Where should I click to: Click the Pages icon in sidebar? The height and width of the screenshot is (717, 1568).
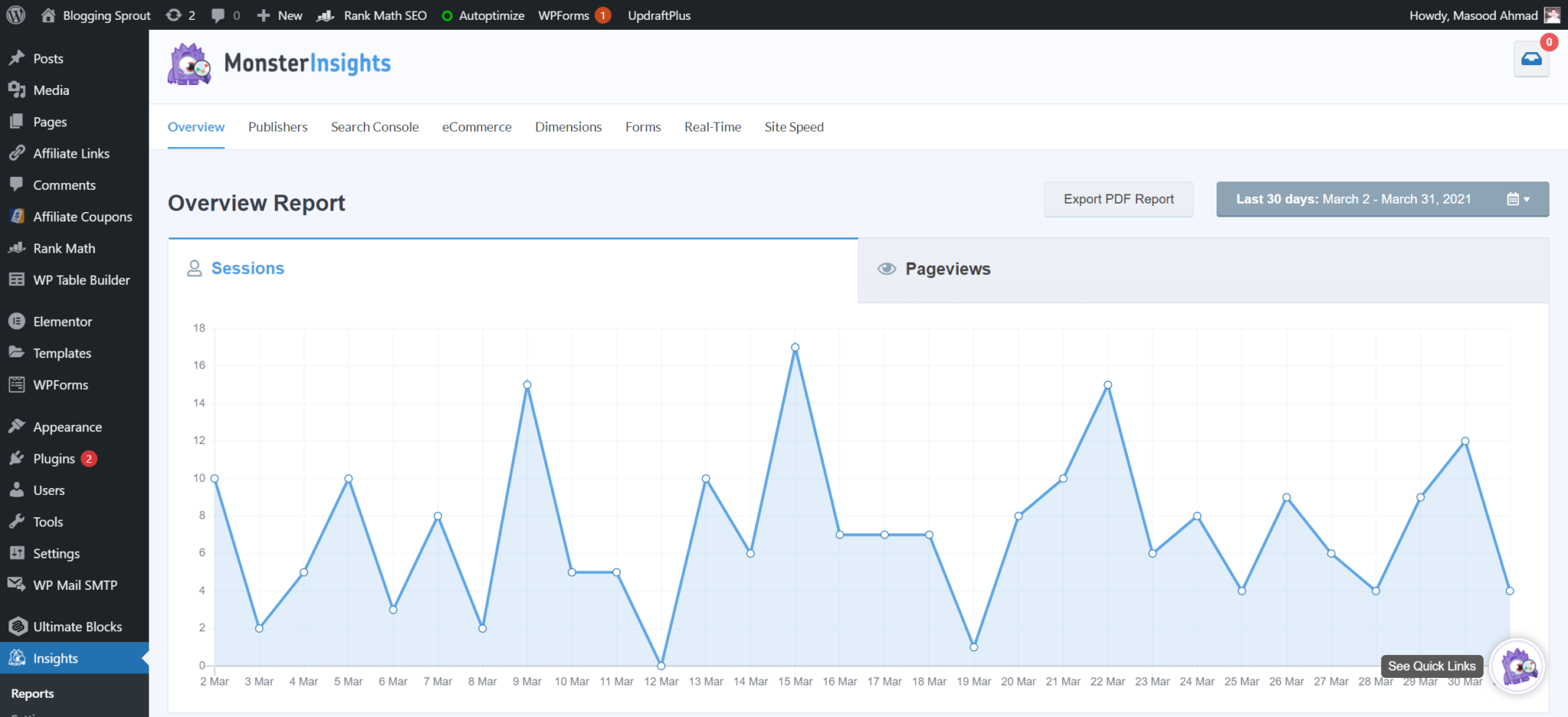point(17,122)
